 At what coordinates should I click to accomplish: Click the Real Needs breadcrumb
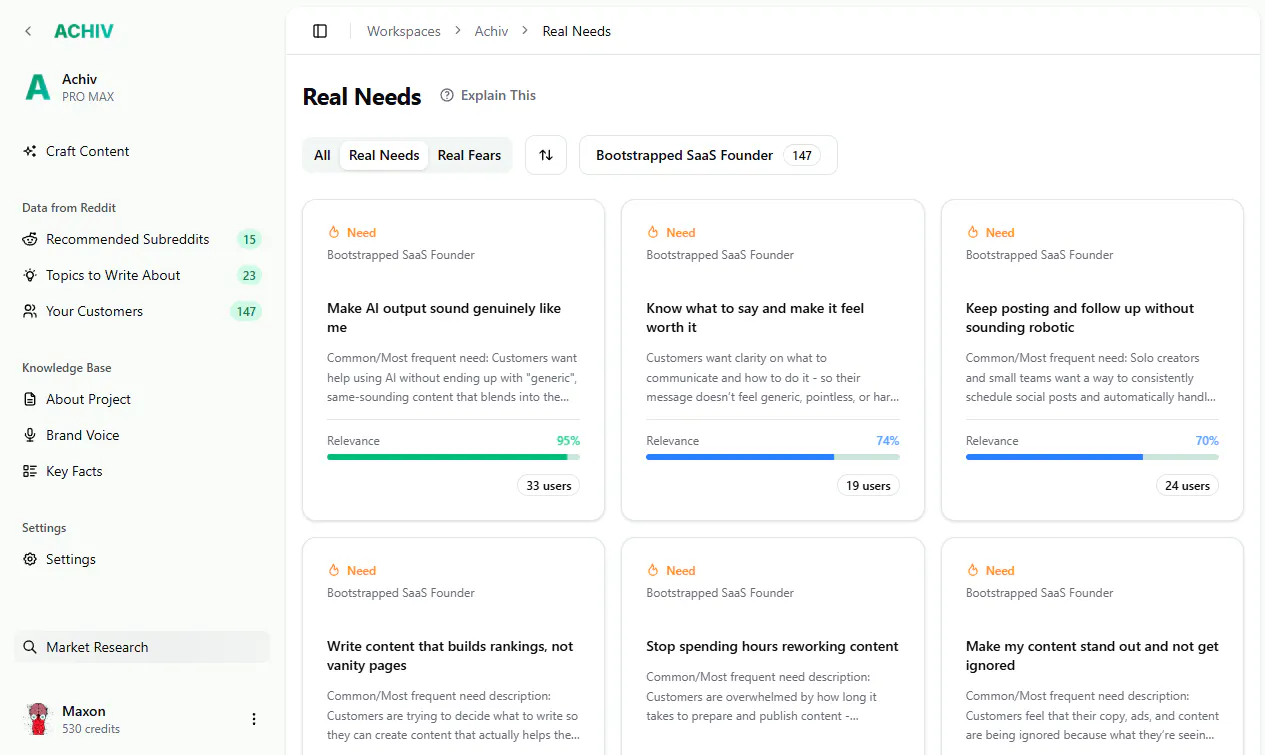pyautogui.click(x=577, y=31)
